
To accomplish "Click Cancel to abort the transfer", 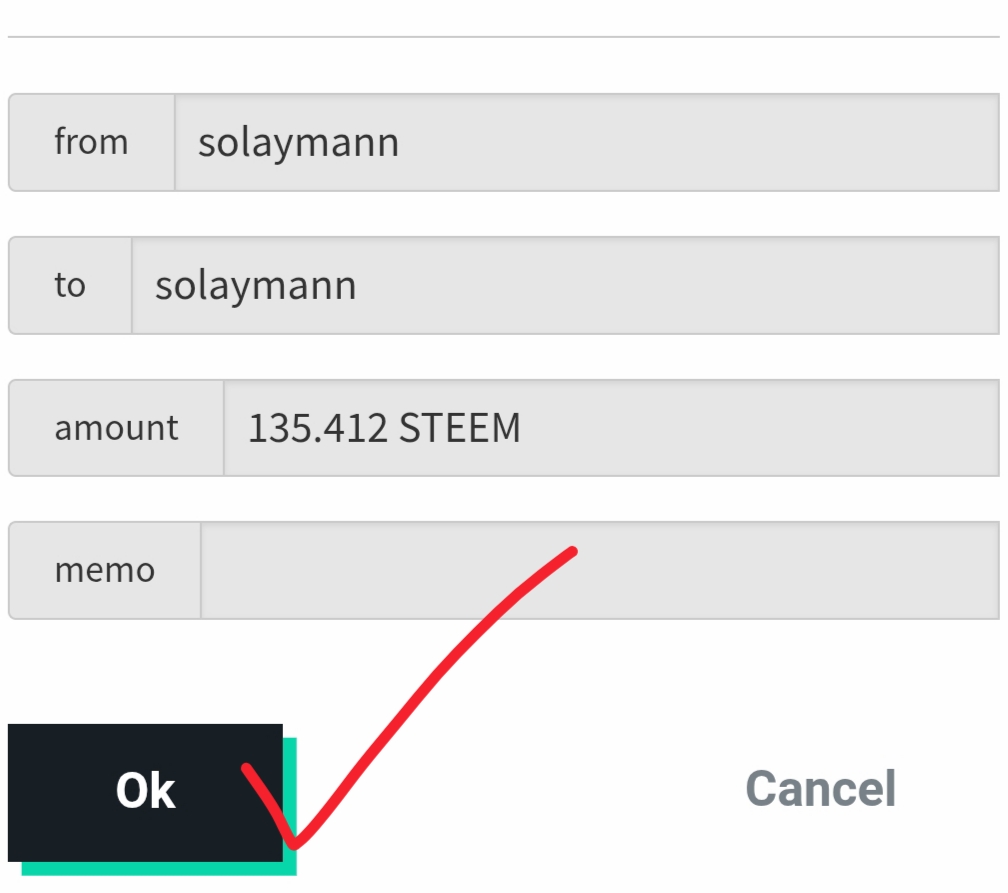I will pos(820,788).
